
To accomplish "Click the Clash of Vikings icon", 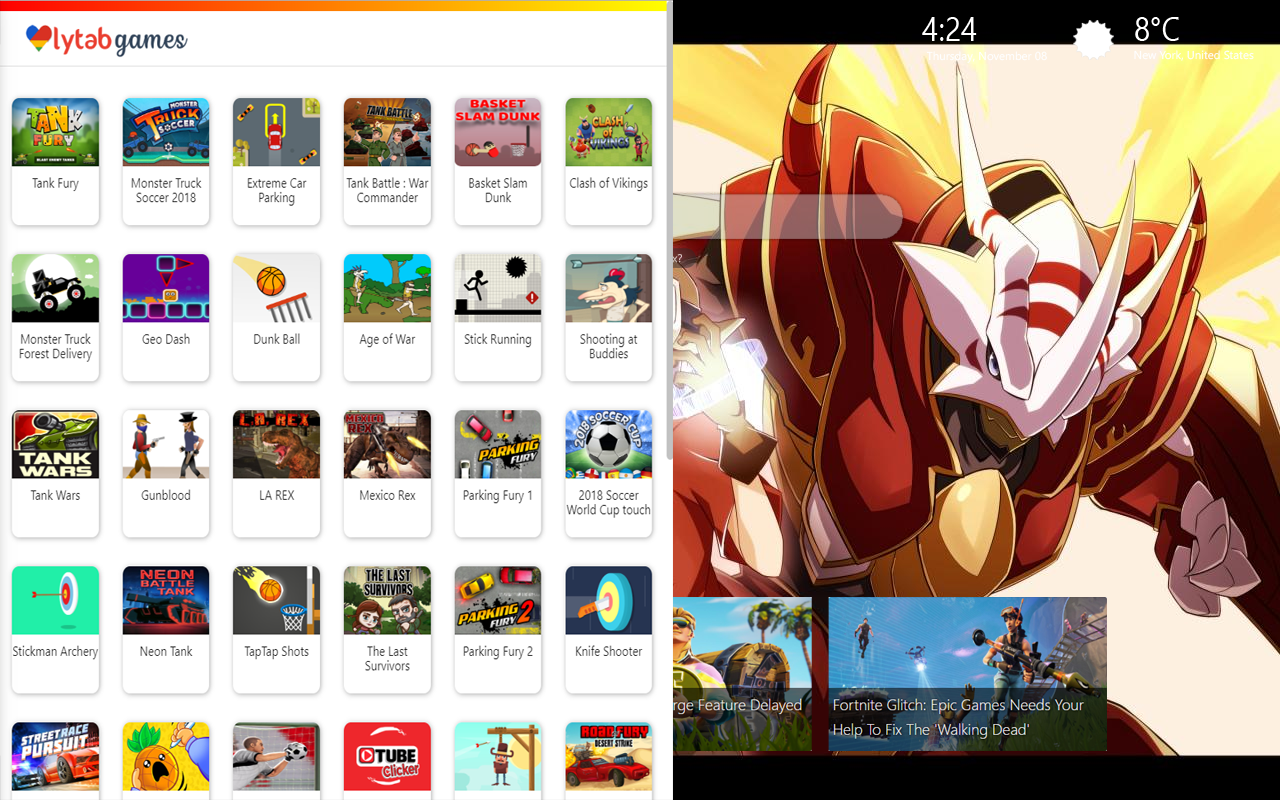I will [x=608, y=133].
